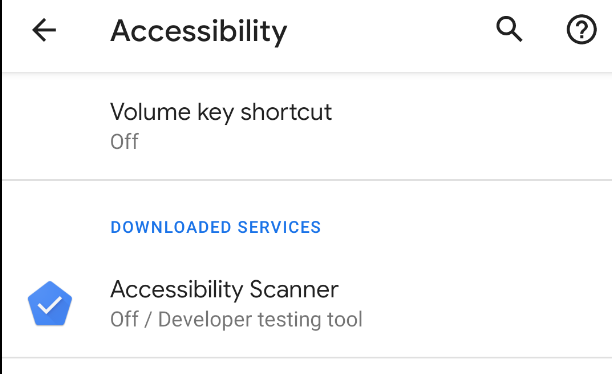612x374 pixels.
Task: Click the Off status under Volume key shortcut
Action: coord(124,142)
